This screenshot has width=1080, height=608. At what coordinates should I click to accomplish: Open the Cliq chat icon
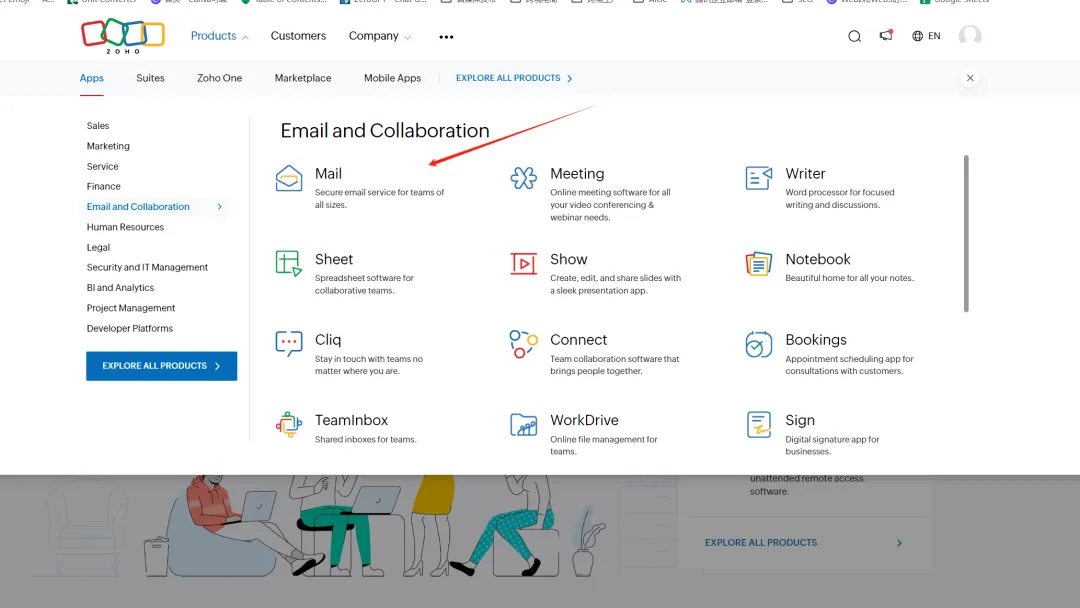(x=289, y=344)
